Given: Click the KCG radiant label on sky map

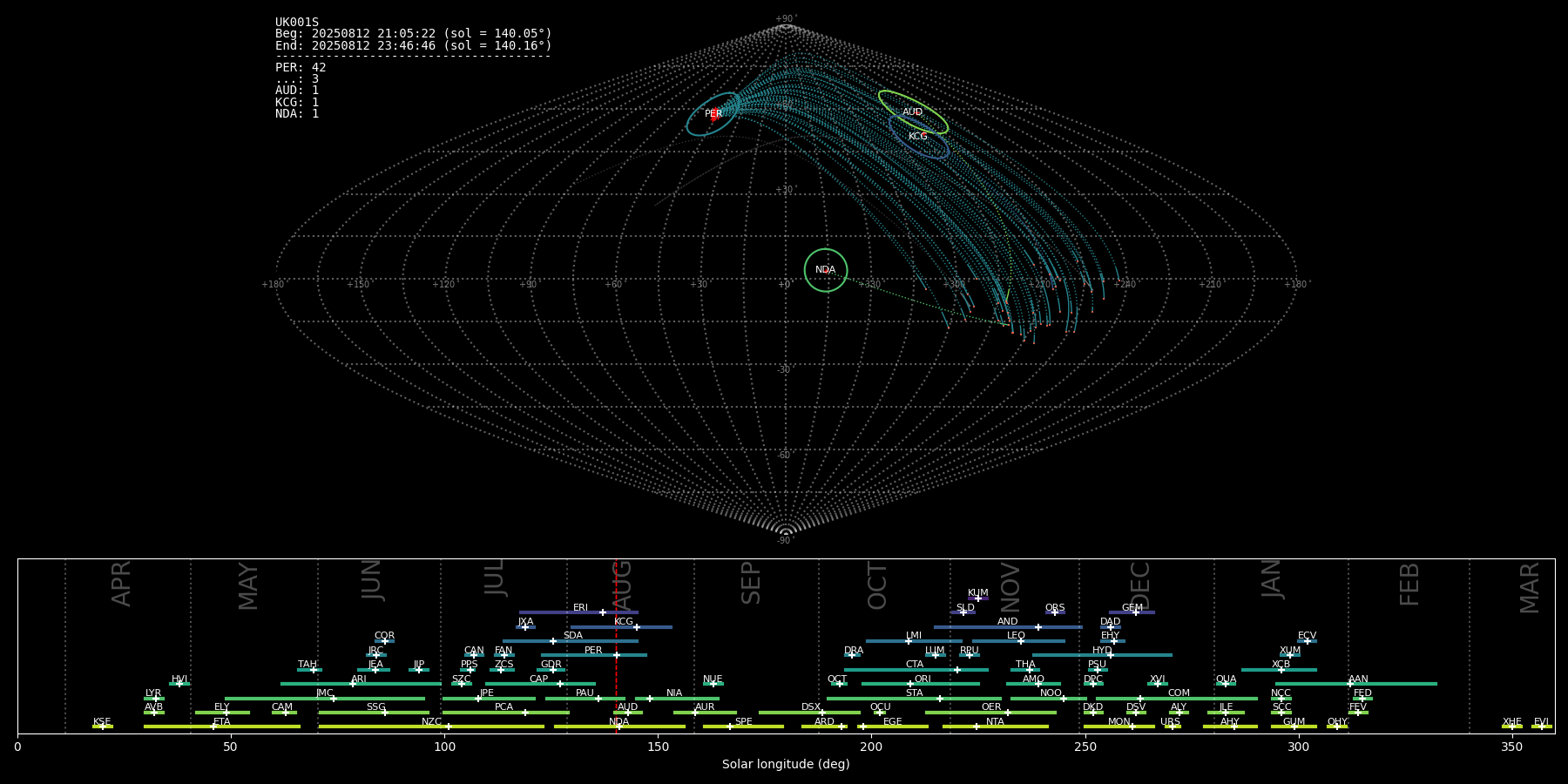Looking at the screenshot, I should tap(918, 136).
